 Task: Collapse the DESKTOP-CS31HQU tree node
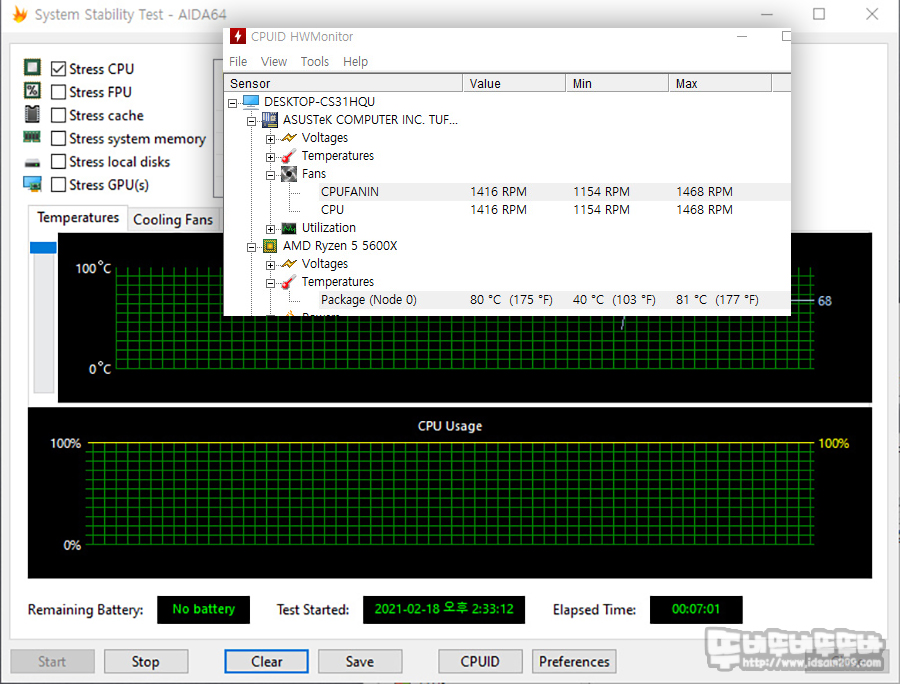click(232, 103)
